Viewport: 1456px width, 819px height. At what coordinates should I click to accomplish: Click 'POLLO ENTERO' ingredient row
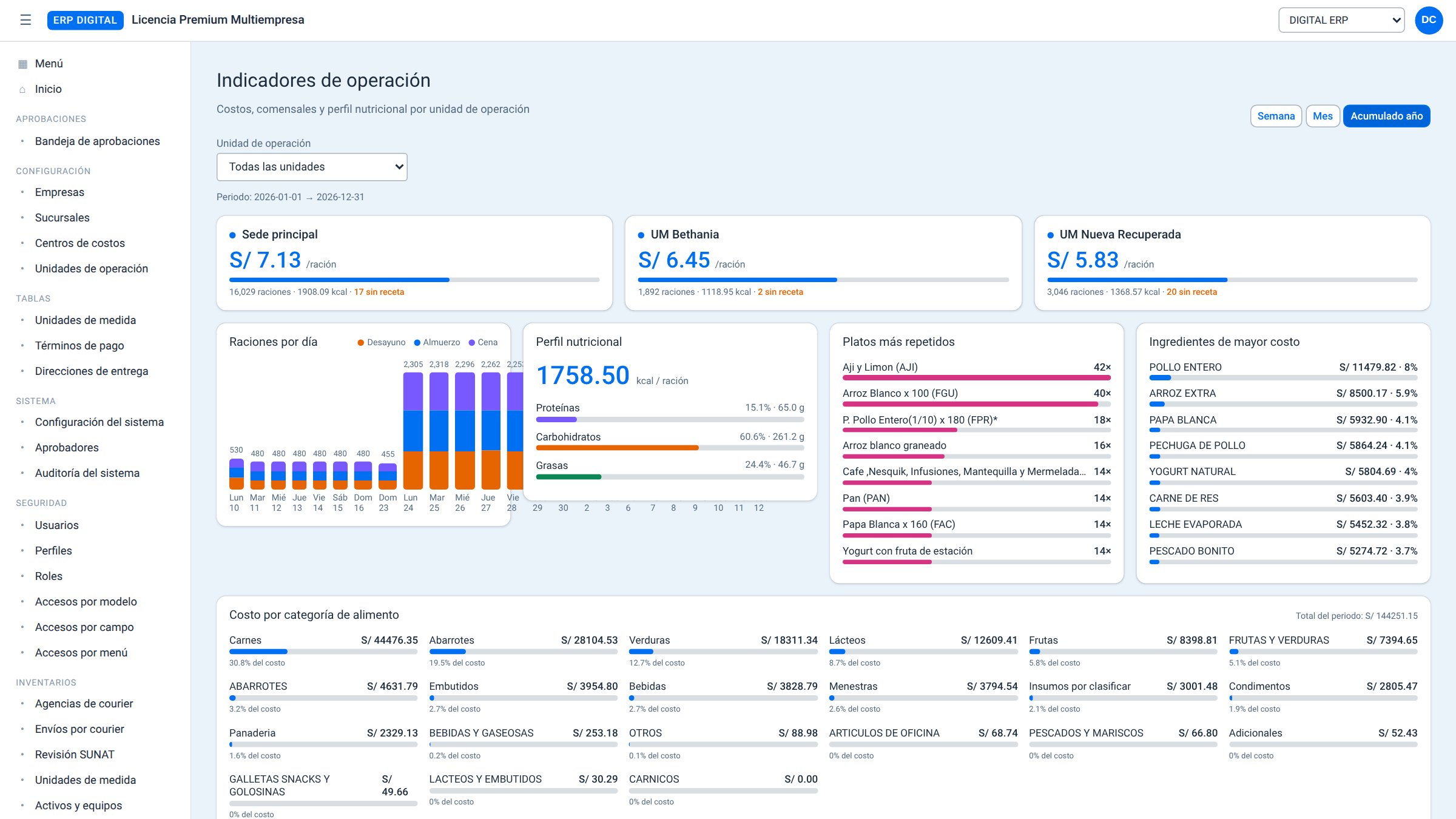[1283, 371]
